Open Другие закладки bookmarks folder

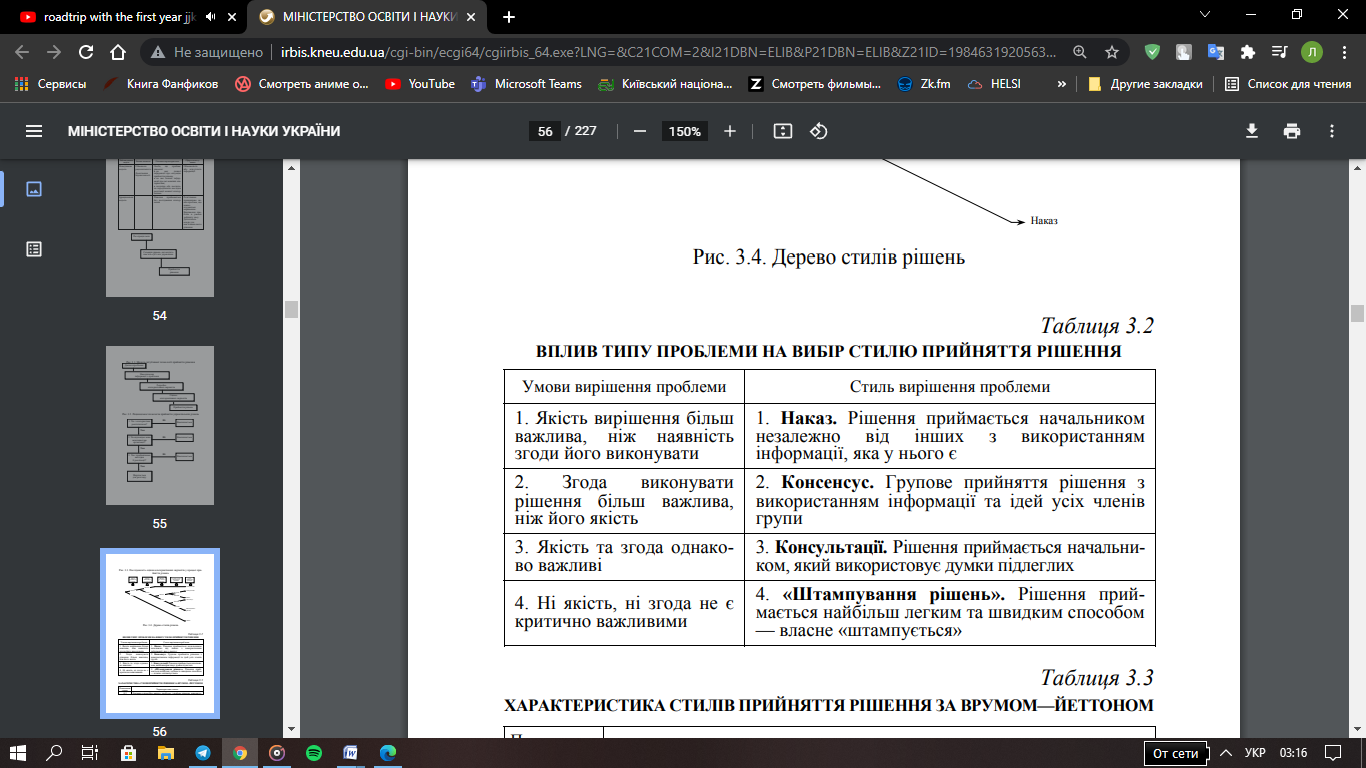click(x=1145, y=84)
